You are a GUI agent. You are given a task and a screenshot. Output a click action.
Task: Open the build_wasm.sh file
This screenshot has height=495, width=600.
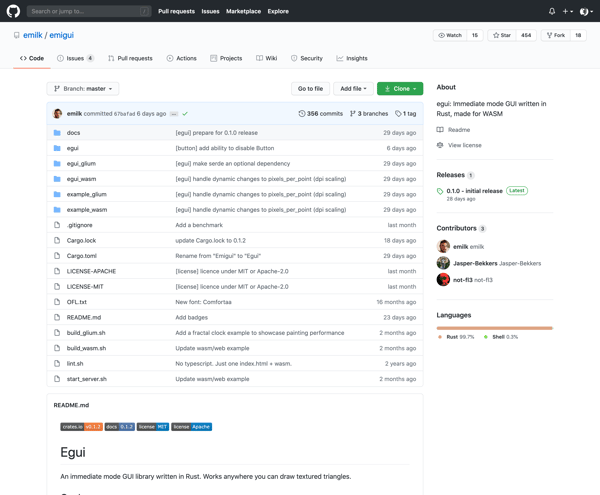[86, 348]
